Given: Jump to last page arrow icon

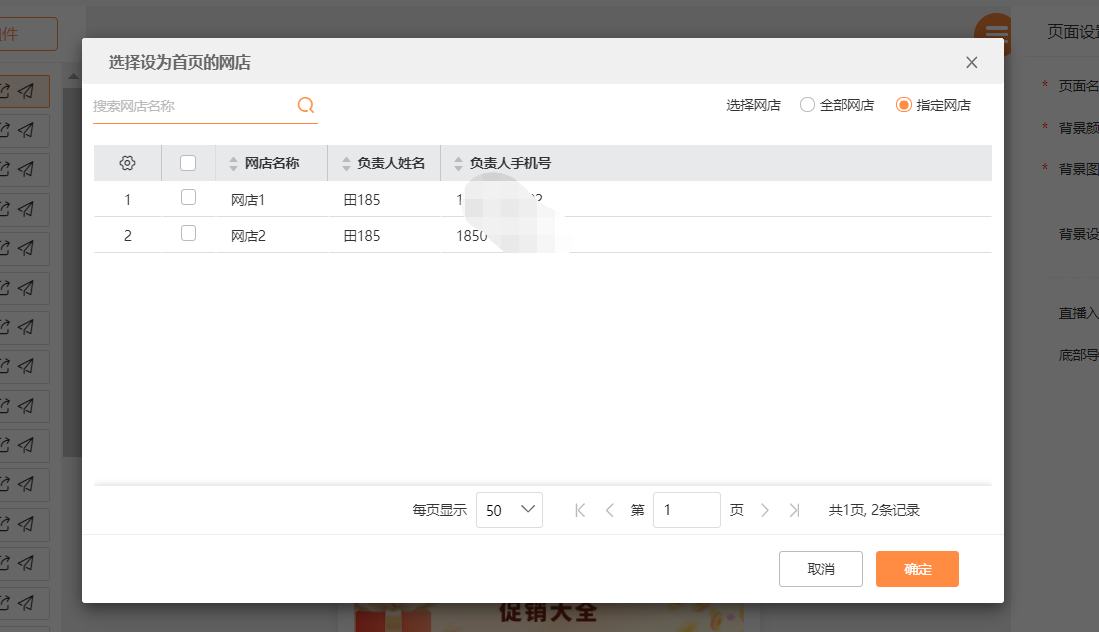Looking at the screenshot, I should point(794,510).
